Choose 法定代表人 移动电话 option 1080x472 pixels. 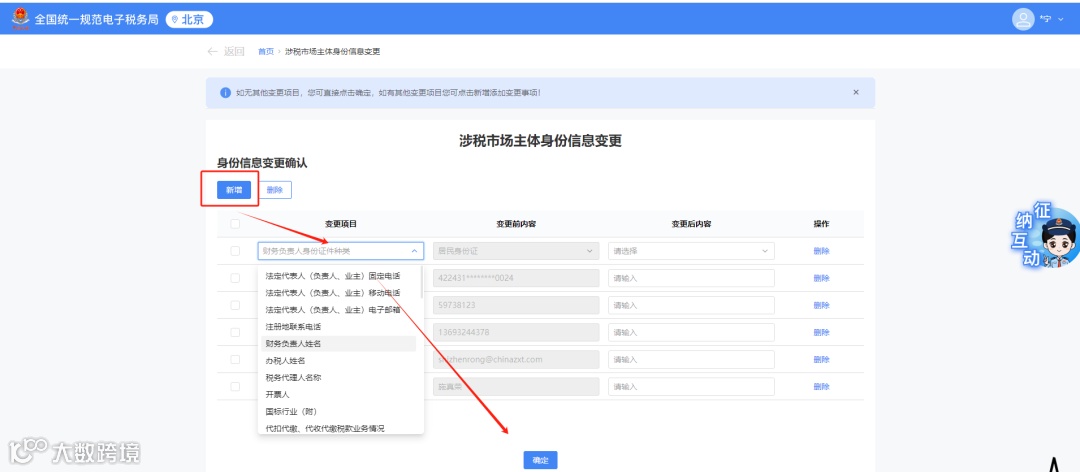pos(333,293)
